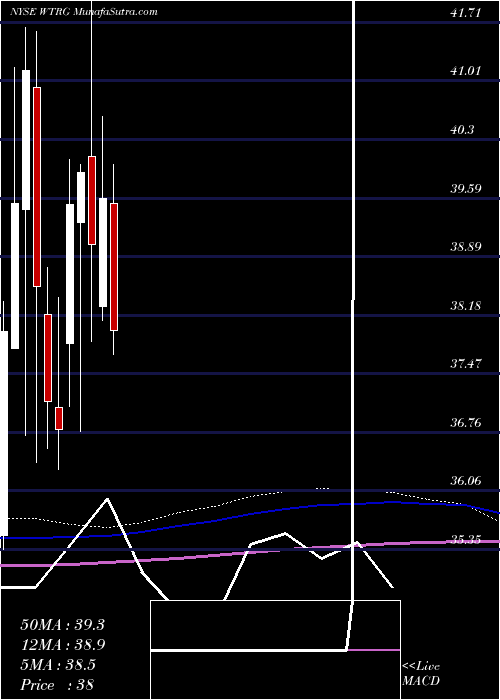Click the 36.76 price axis label
Image resolution: width=500 pixels, height=700 pixels.
pos(466,422)
